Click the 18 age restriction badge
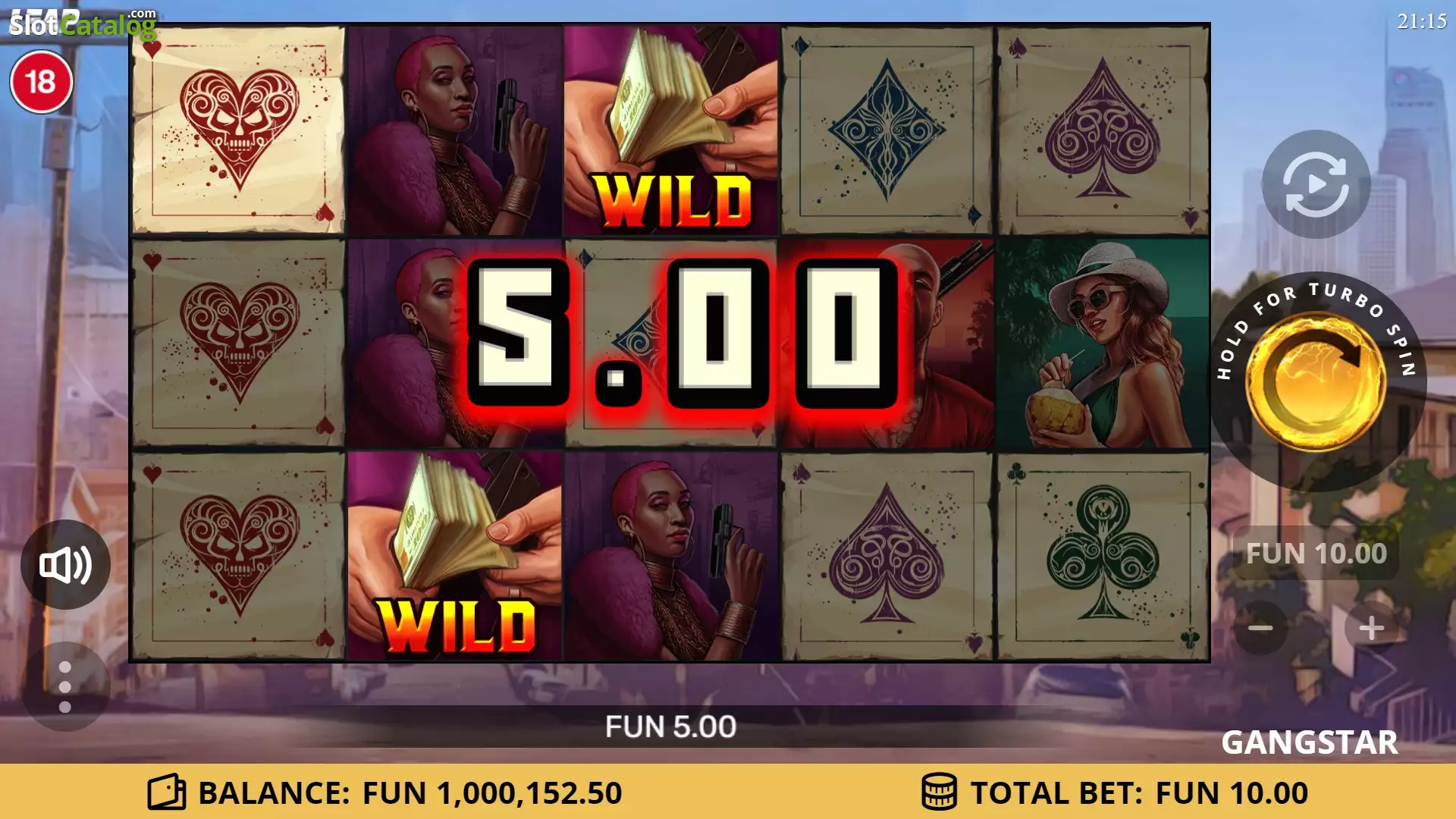1456x819 pixels. tap(41, 82)
